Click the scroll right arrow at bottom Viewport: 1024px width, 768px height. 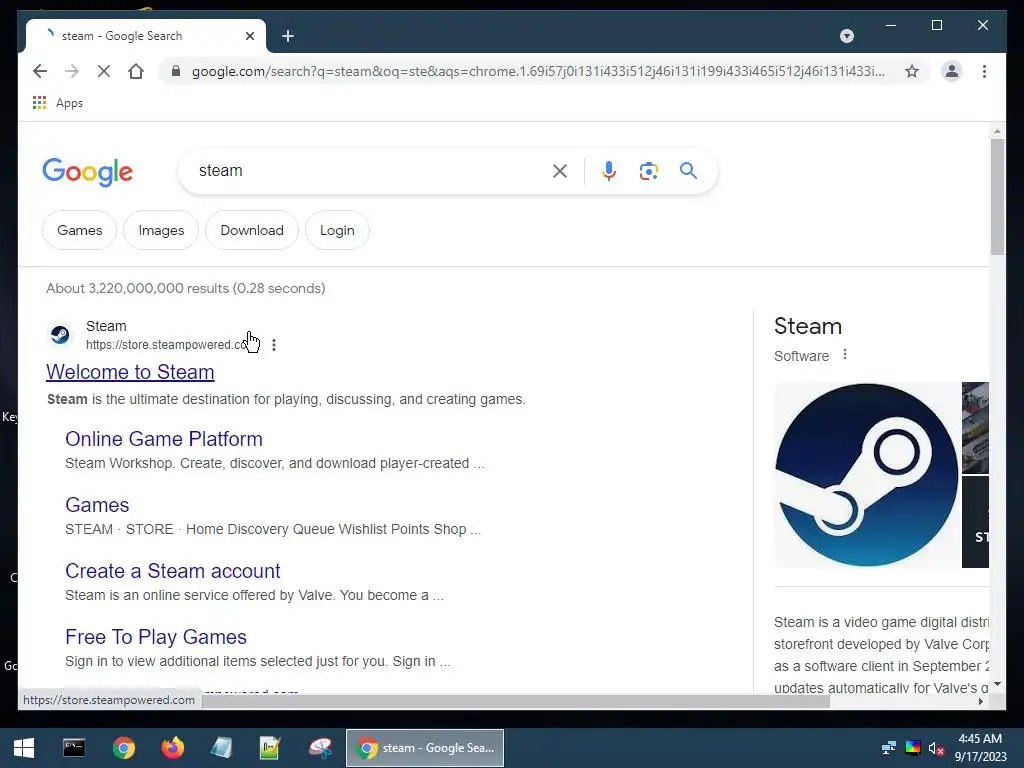(x=981, y=701)
